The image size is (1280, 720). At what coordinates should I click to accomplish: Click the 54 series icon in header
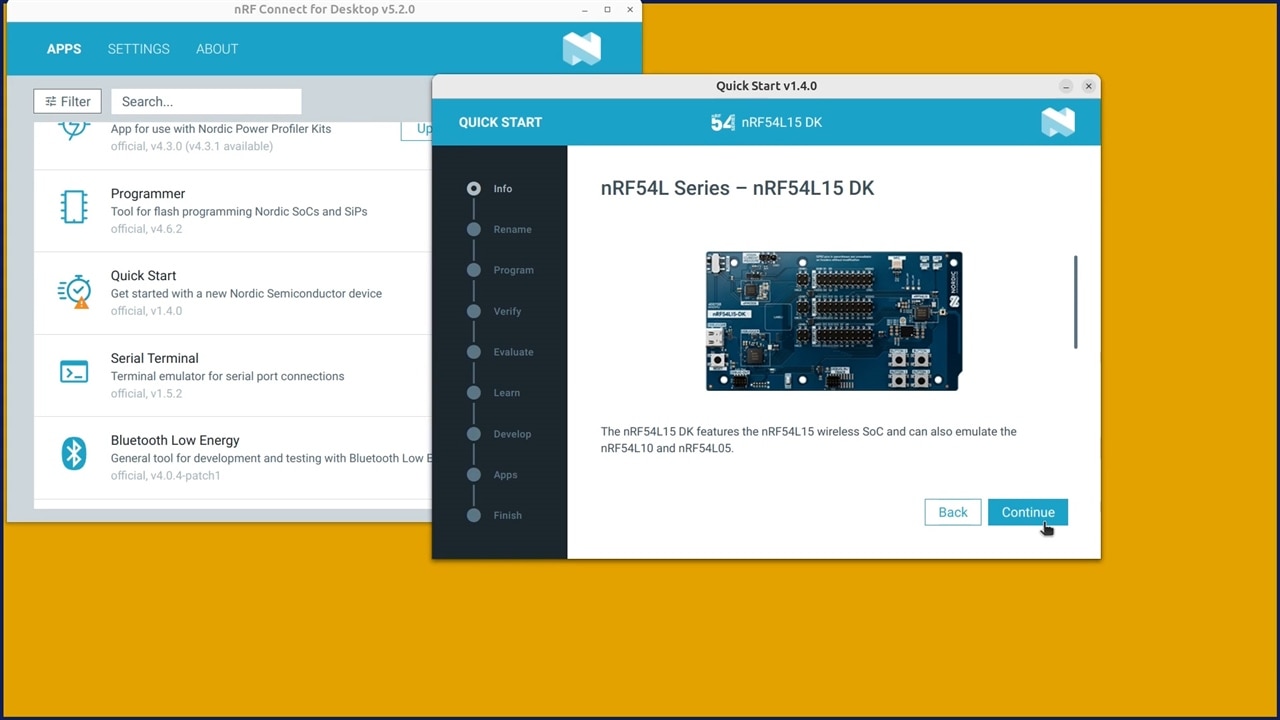[722, 122]
